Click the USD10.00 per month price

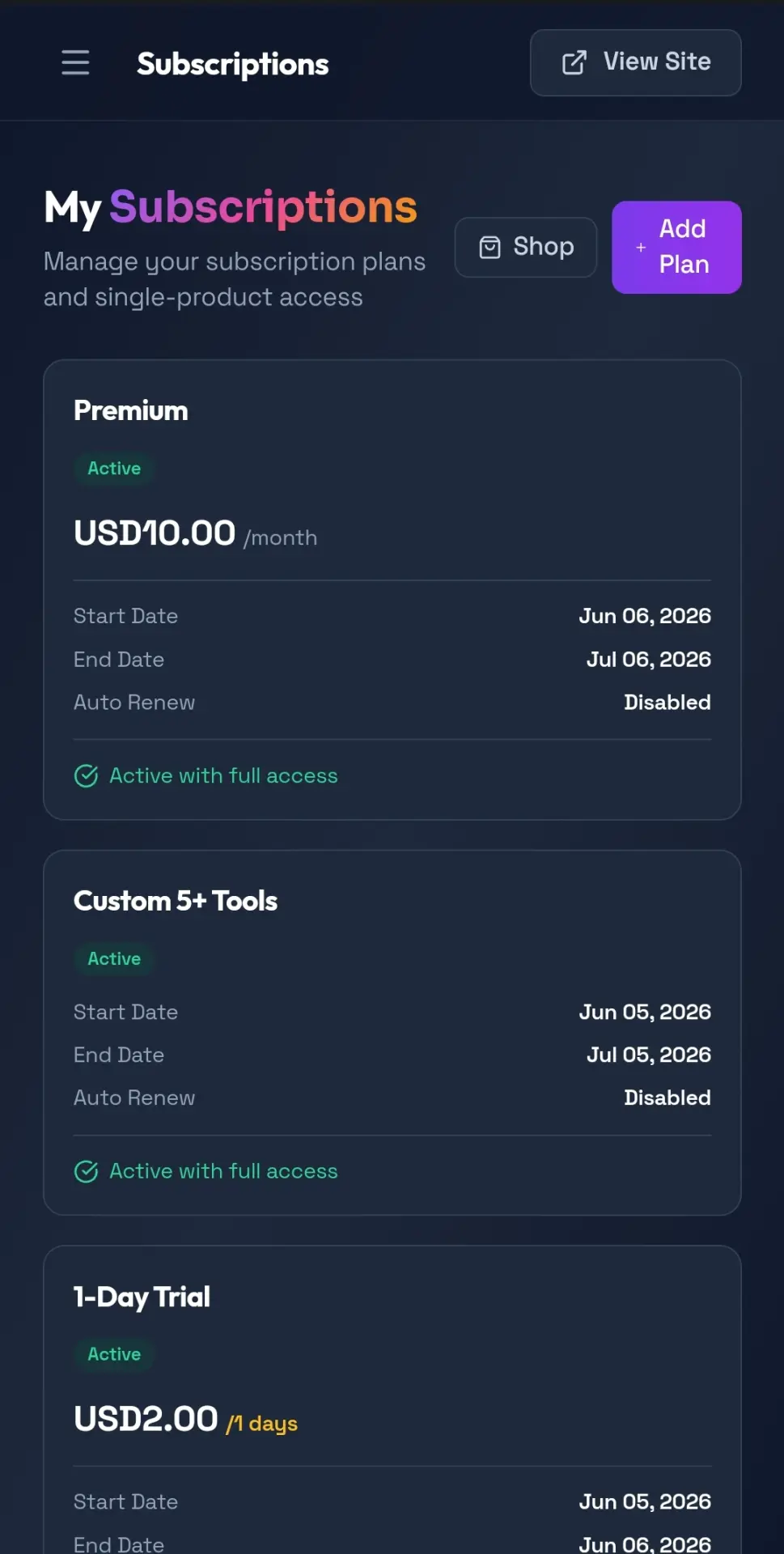click(195, 533)
